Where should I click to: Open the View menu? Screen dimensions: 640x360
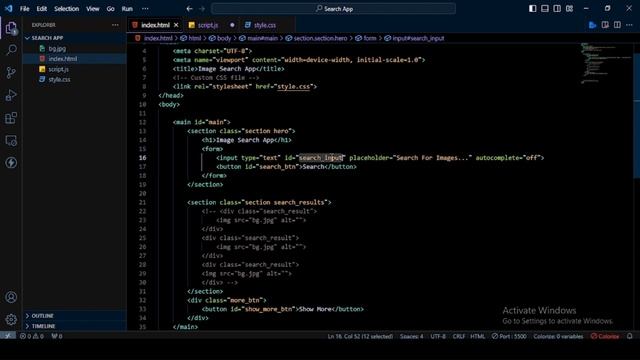point(93,9)
